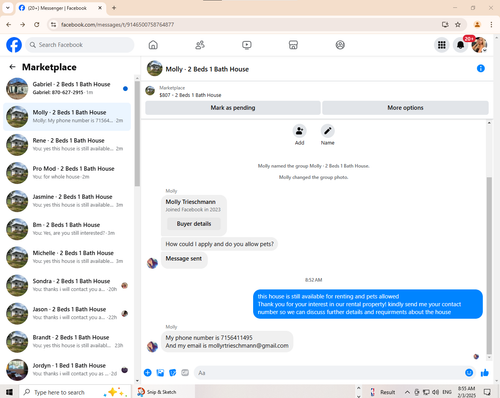Click the blue reply message bubble

[368, 304]
